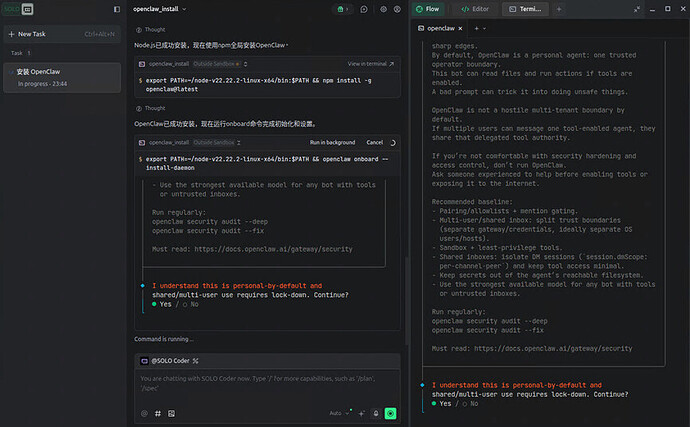This screenshot has width=690, height=427.
Task: Click the new chat bubble icon in header
Action: [x=363, y=9]
